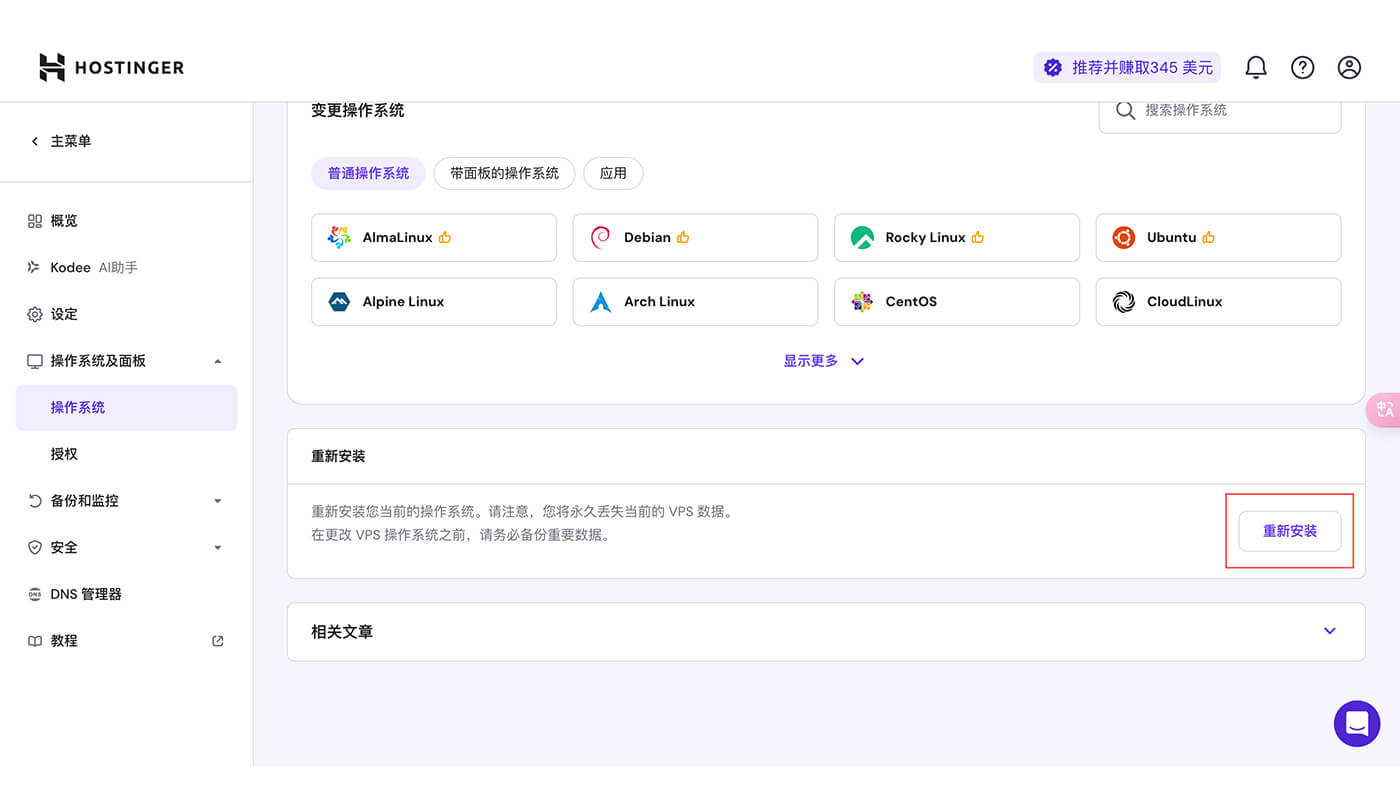Open the user account profile icon

(1349, 67)
